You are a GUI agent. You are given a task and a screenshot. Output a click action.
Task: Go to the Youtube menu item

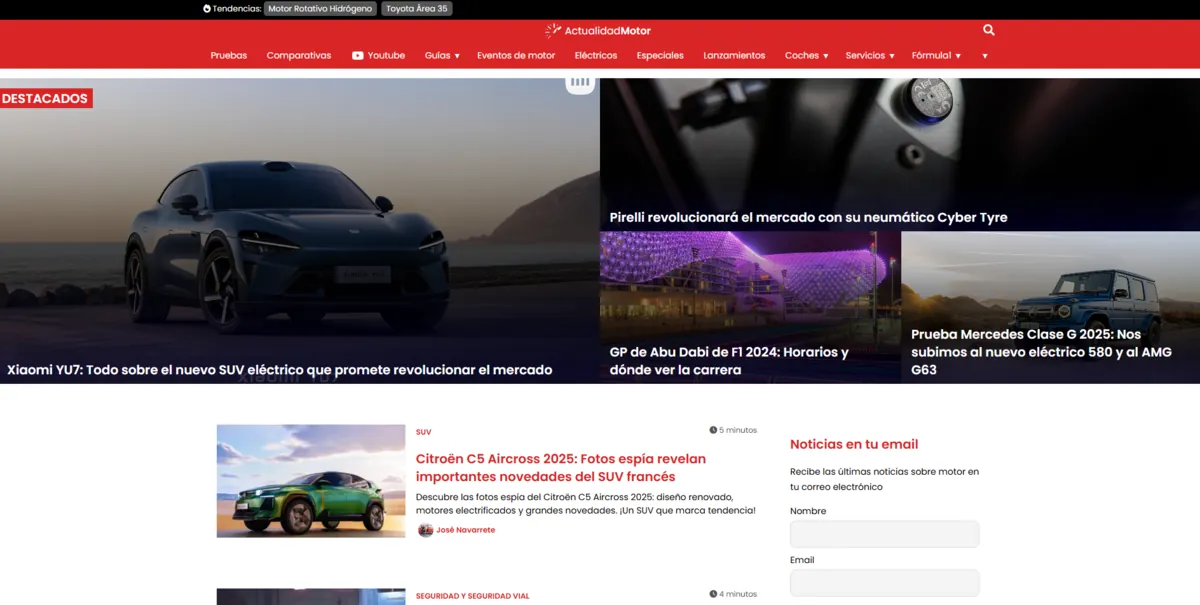386,56
